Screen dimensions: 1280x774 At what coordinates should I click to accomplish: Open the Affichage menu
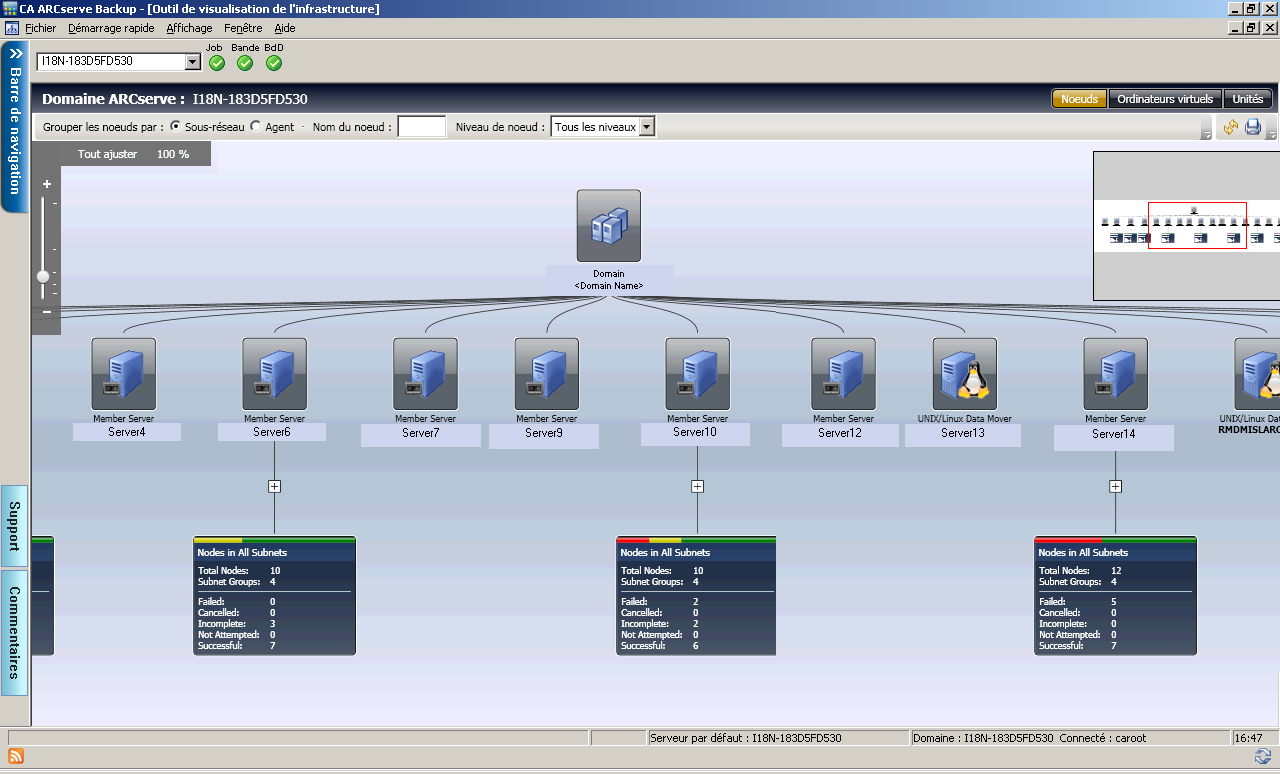189,28
